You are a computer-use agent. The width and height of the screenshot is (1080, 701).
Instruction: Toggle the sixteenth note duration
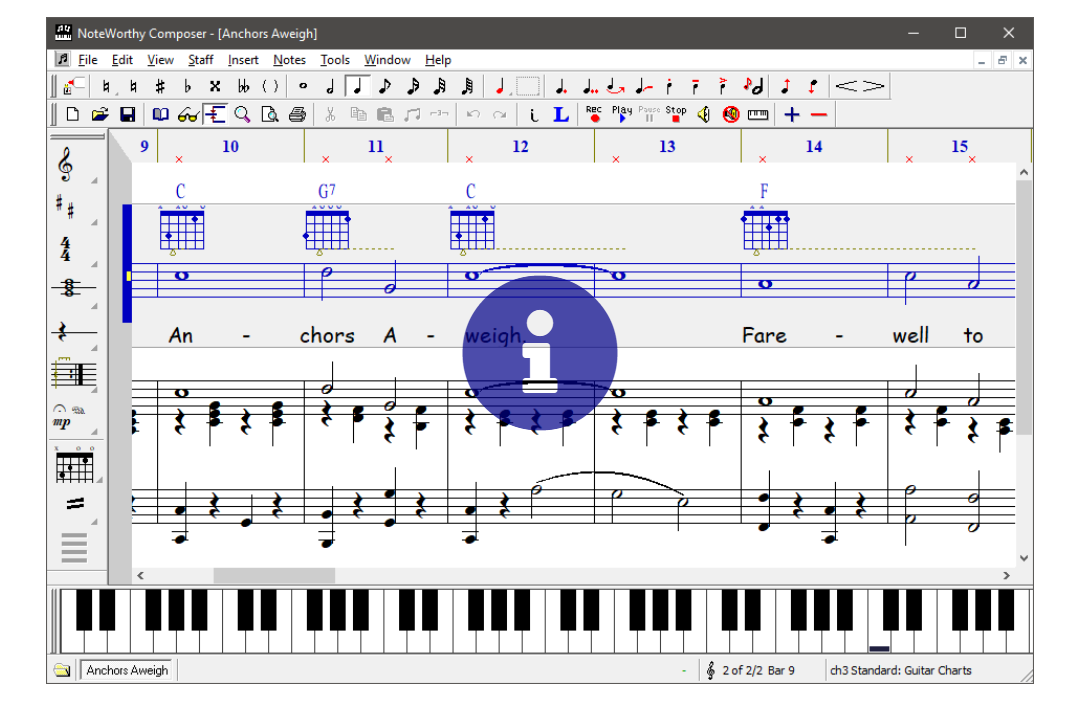pos(412,86)
